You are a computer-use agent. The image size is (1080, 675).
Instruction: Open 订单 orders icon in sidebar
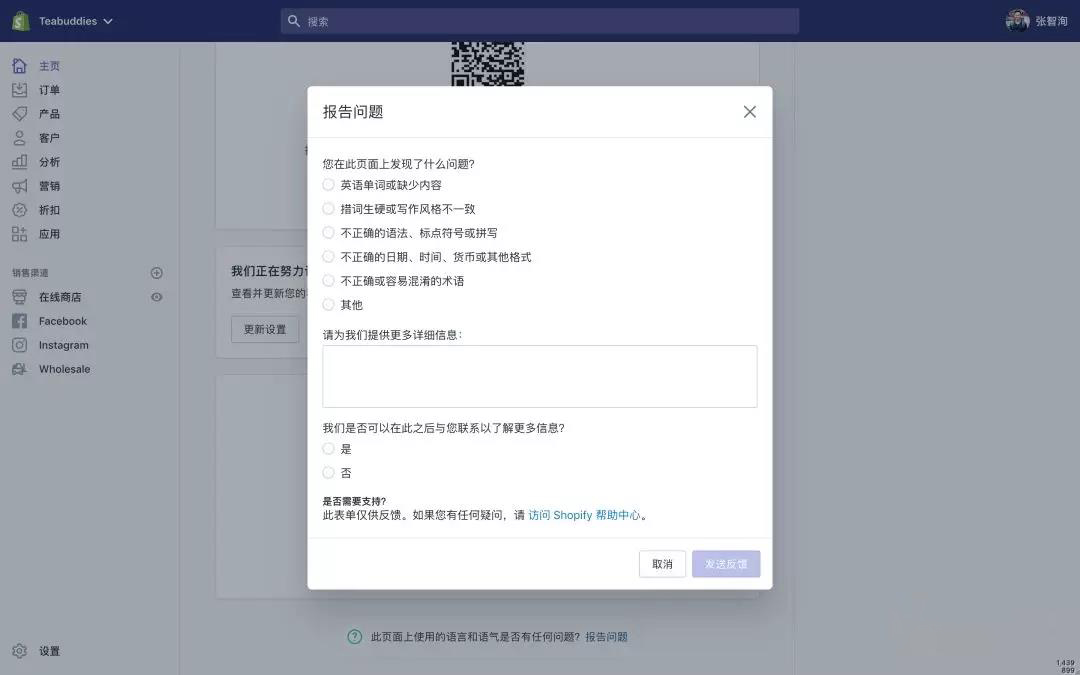pyautogui.click(x=19, y=90)
